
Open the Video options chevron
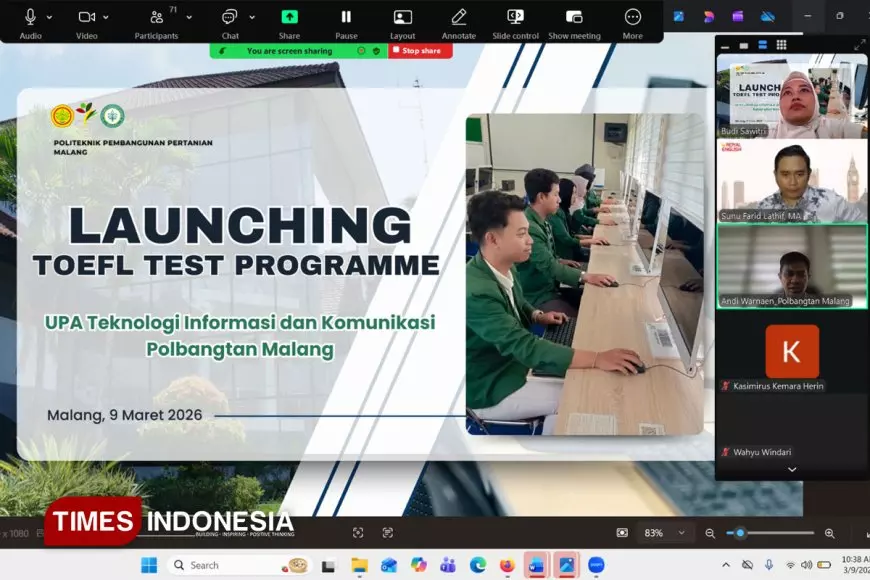(x=108, y=17)
